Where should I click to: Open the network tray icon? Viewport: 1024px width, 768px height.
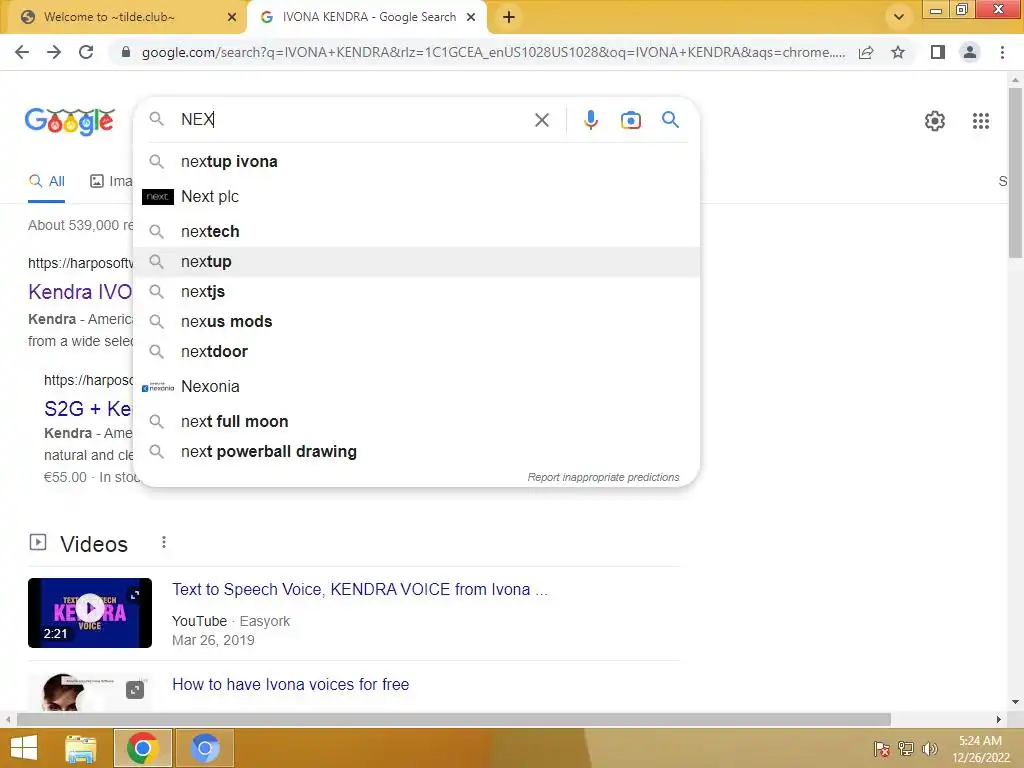click(x=905, y=749)
